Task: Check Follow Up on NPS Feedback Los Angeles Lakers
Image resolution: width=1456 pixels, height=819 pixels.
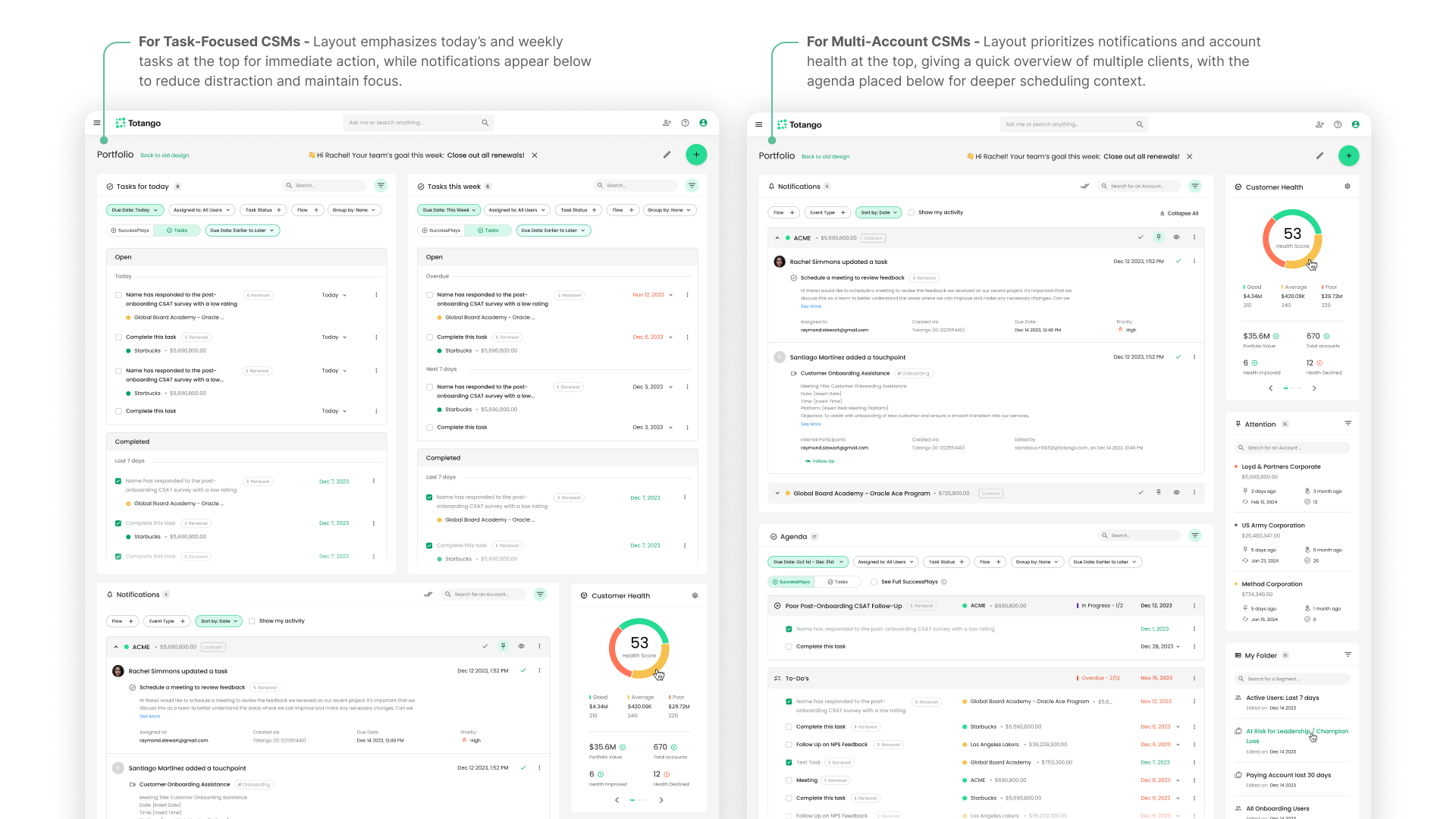Action: tap(789, 745)
